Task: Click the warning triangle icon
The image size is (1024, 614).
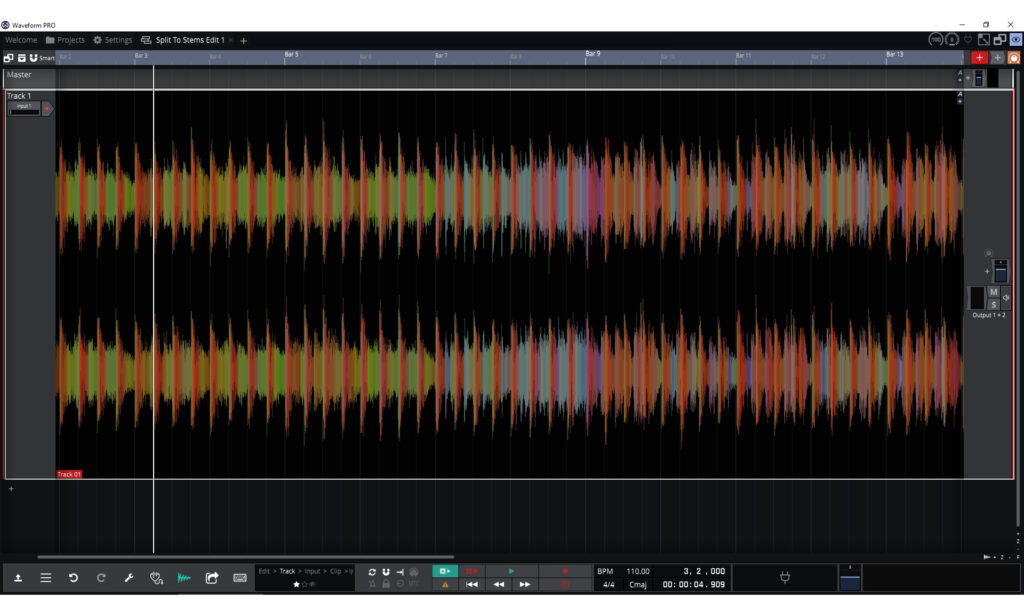Action: (x=445, y=585)
